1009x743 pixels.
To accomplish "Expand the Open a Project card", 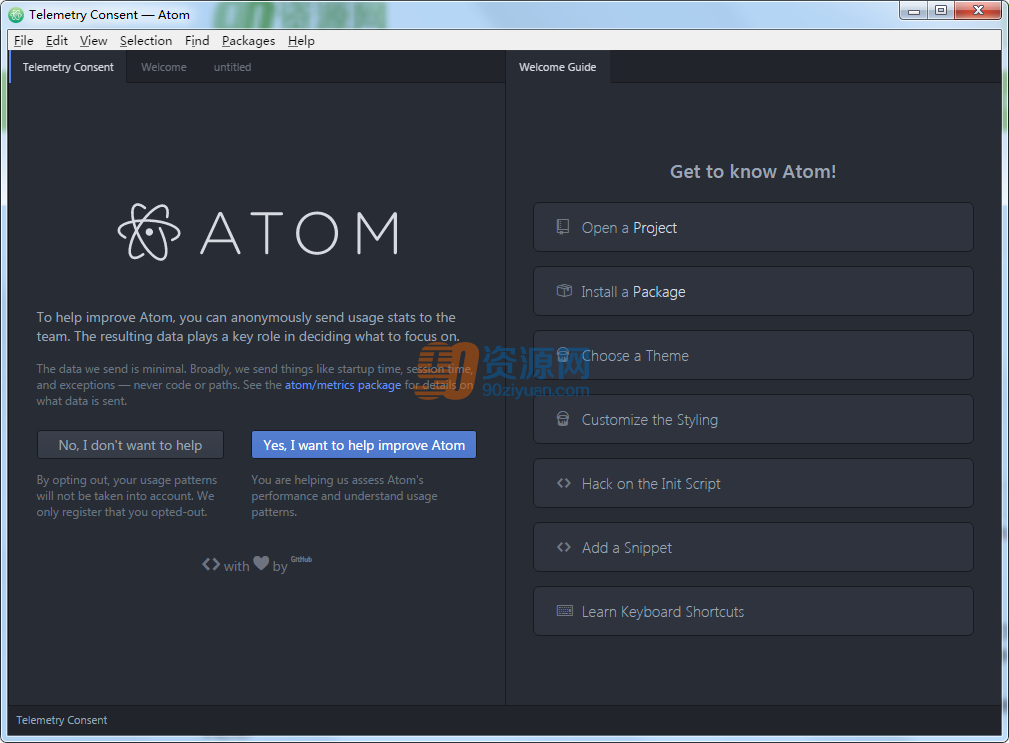I will [x=753, y=227].
